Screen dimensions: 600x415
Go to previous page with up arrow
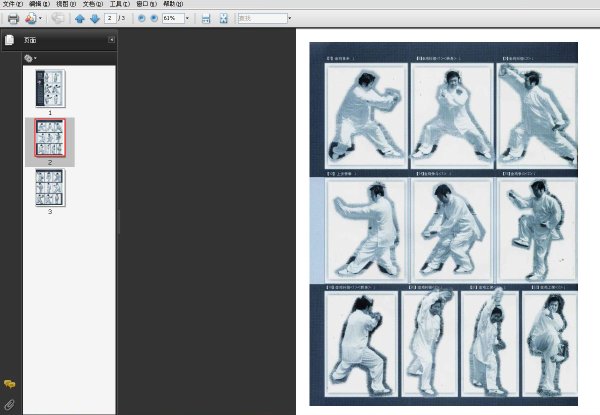[80, 18]
